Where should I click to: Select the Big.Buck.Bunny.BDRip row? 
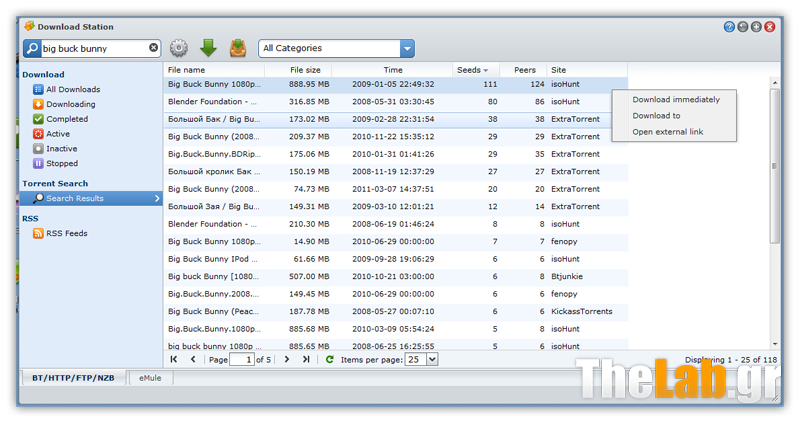click(396, 154)
